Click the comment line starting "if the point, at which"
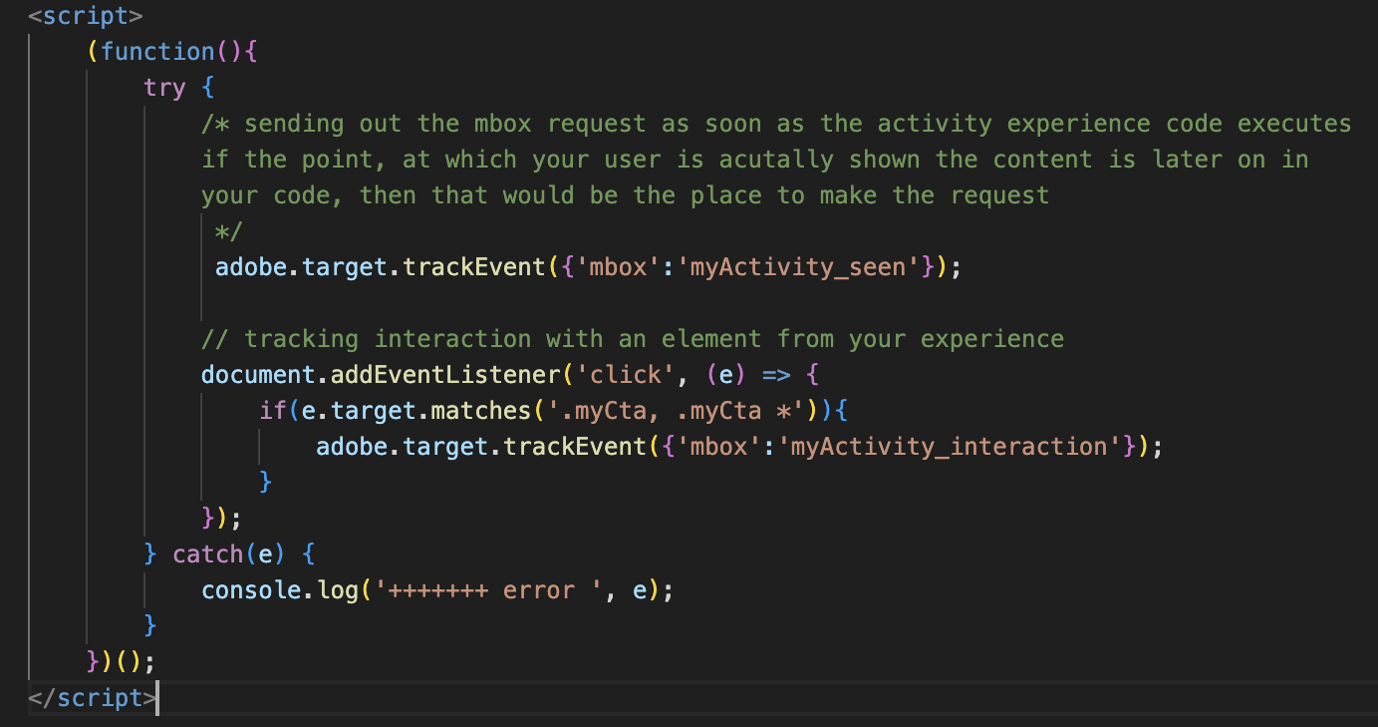1378x727 pixels. pyautogui.click(x=755, y=160)
